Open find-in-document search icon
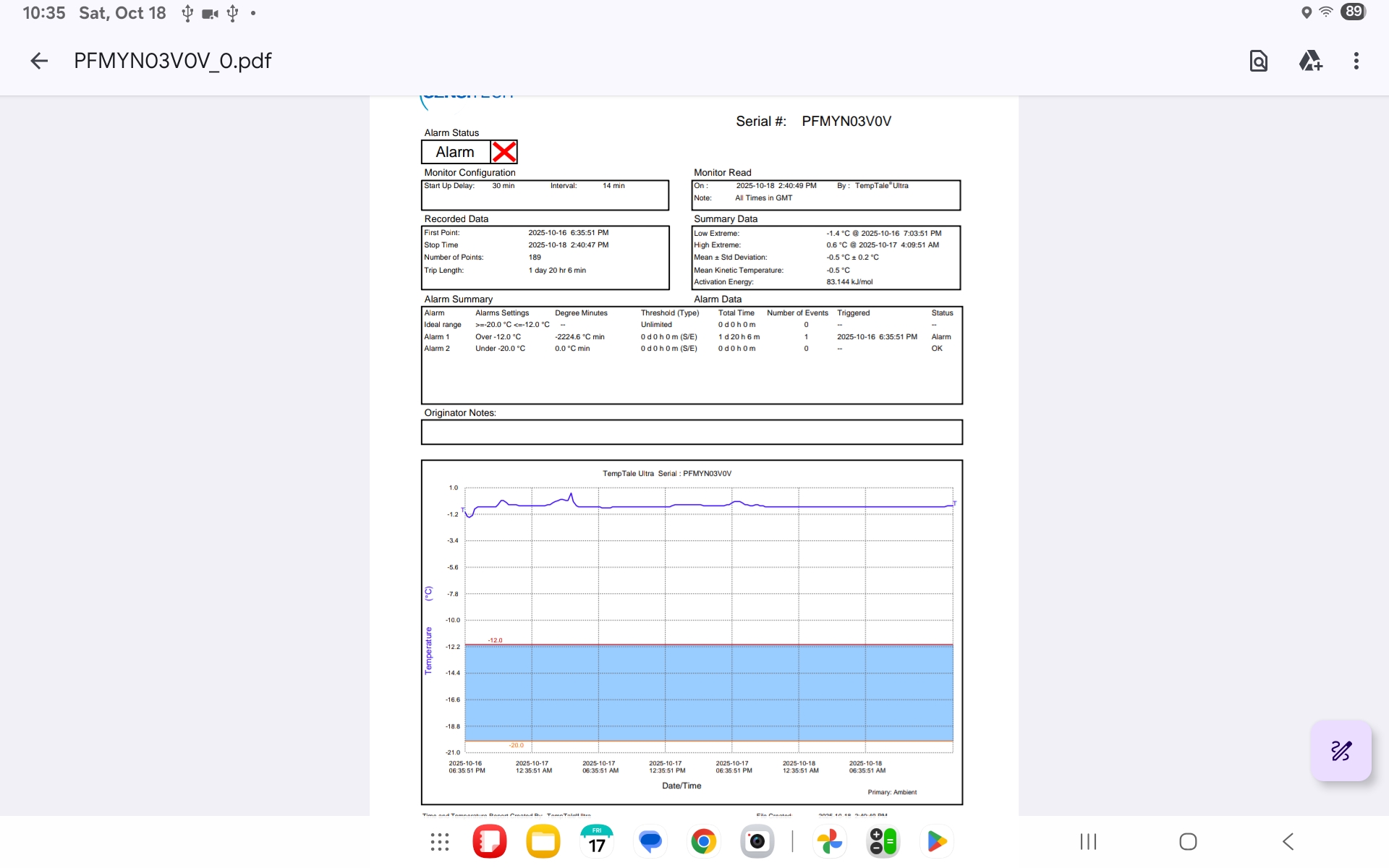The image size is (1389, 868). pyautogui.click(x=1258, y=61)
